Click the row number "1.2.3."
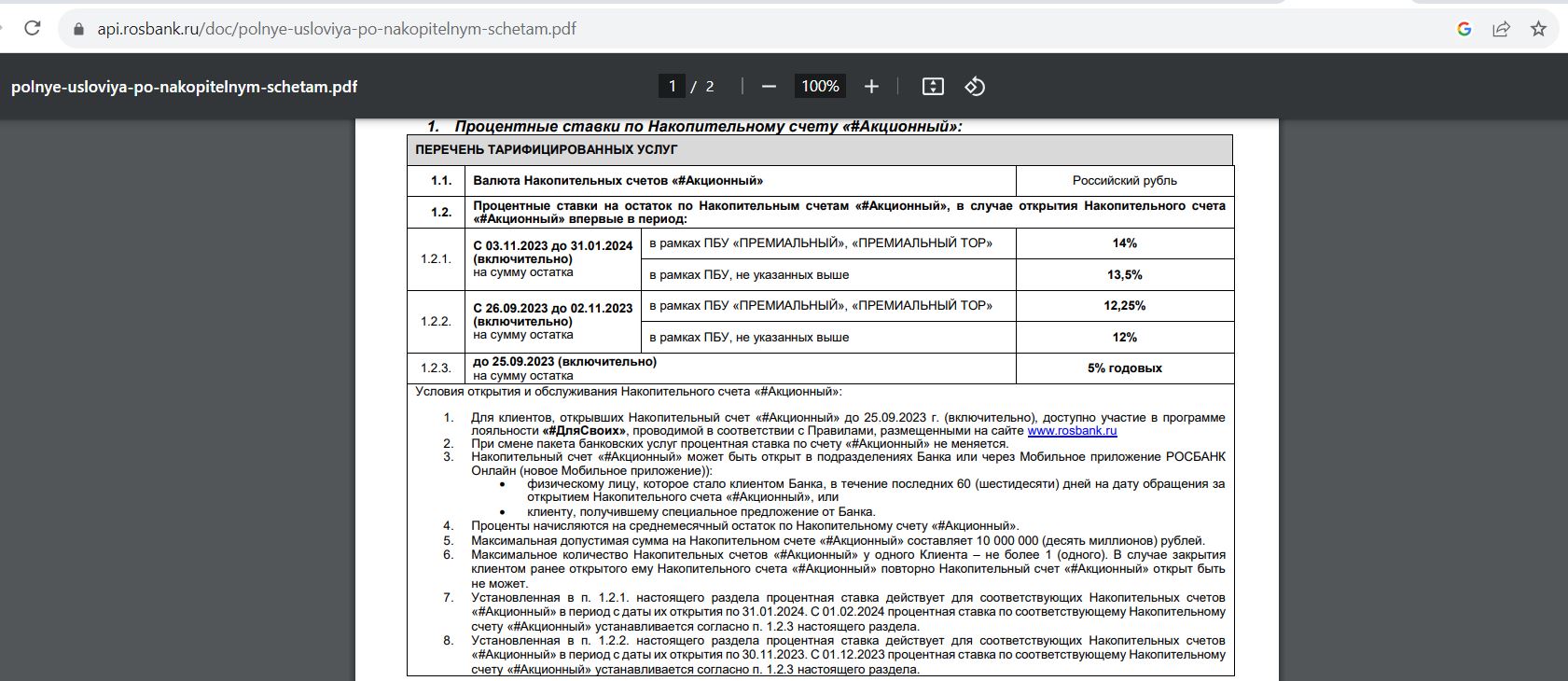 click(x=436, y=368)
